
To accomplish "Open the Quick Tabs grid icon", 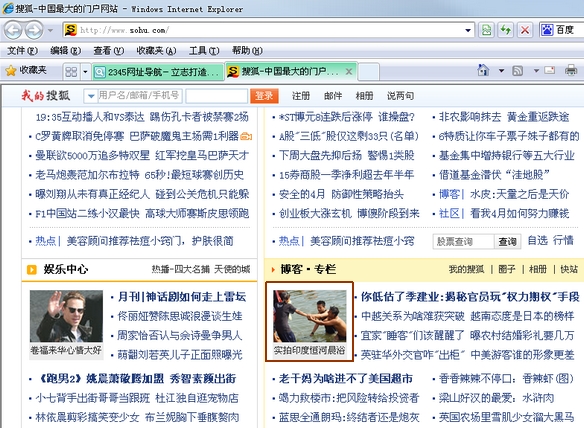I will click(x=71, y=71).
